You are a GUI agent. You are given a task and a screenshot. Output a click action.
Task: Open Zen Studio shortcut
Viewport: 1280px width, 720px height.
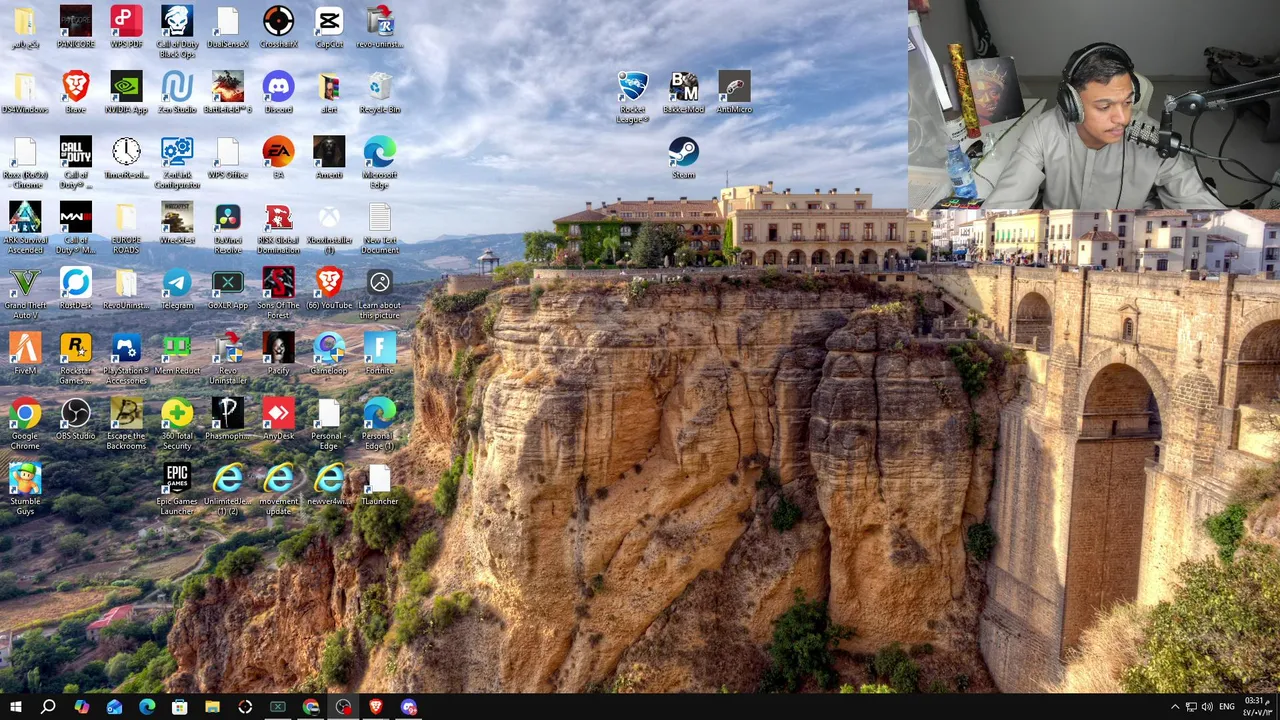177,92
